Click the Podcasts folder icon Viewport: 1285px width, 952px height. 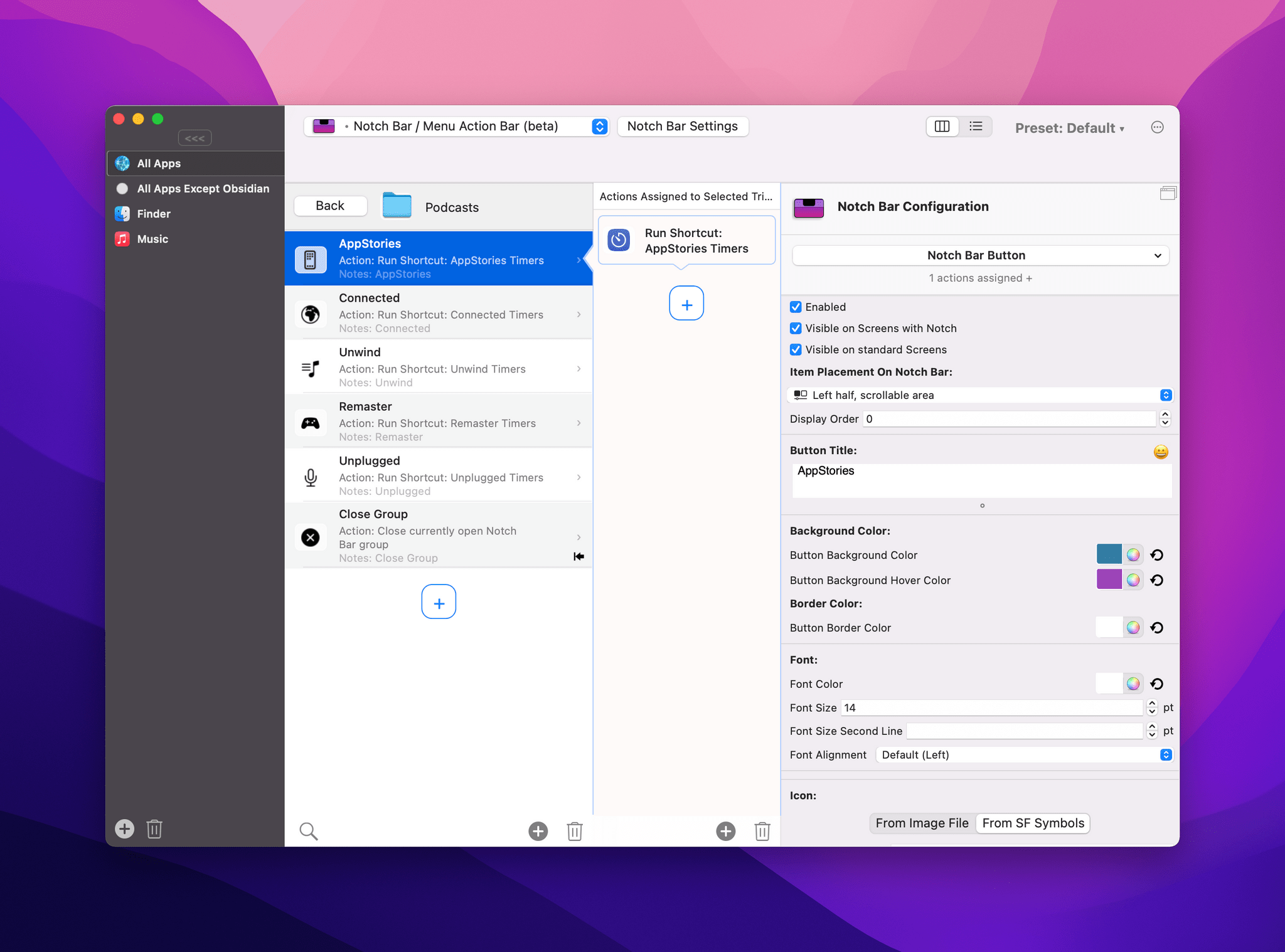click(397, 206)
